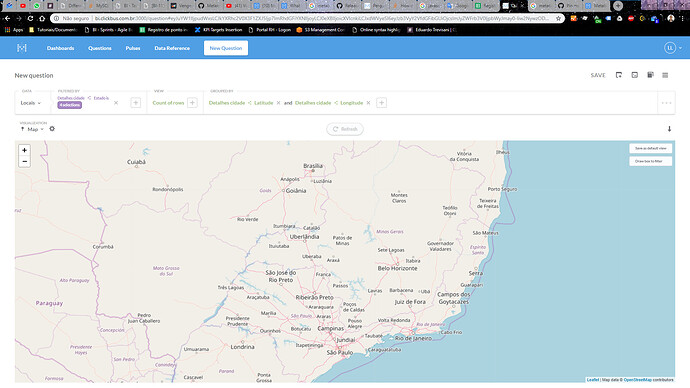Open the Map visualization dropdown
Viewport: 690px width, 388px height.
[x=33, y=129]
